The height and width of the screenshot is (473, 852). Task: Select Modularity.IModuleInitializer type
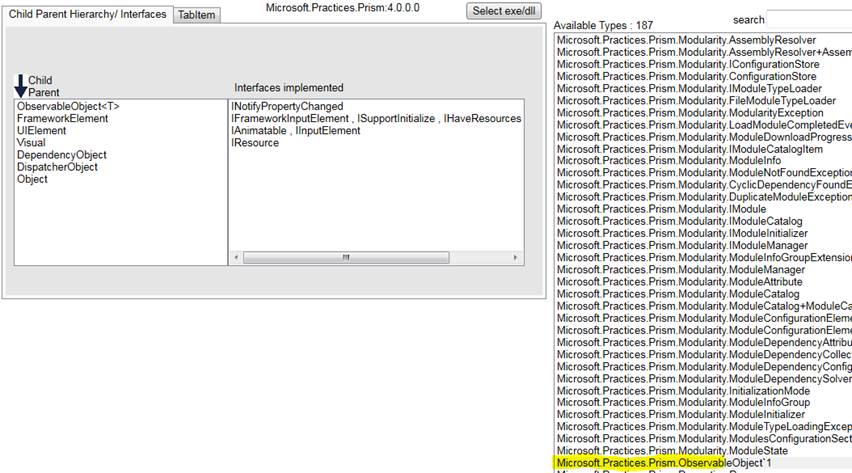tap(682, 233)
